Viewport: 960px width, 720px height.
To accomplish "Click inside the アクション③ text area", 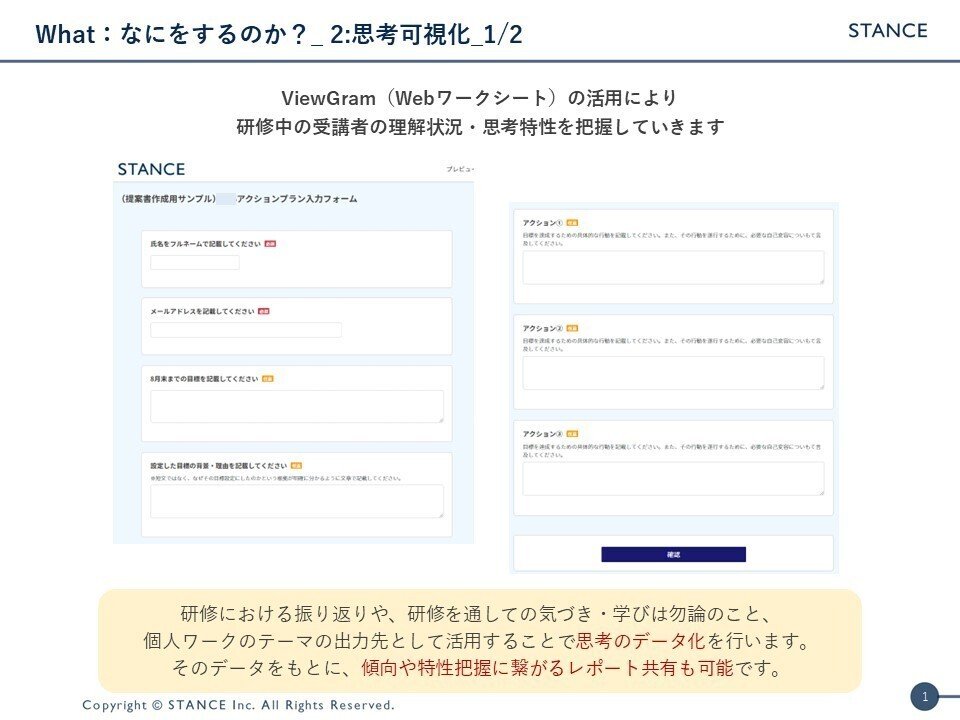I will click(x=673, y=478).
